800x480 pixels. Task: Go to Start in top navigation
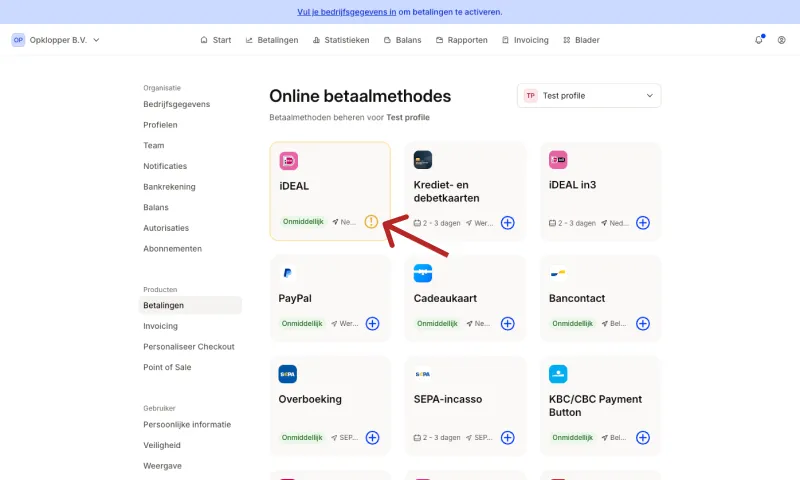[x=216, y=40]
